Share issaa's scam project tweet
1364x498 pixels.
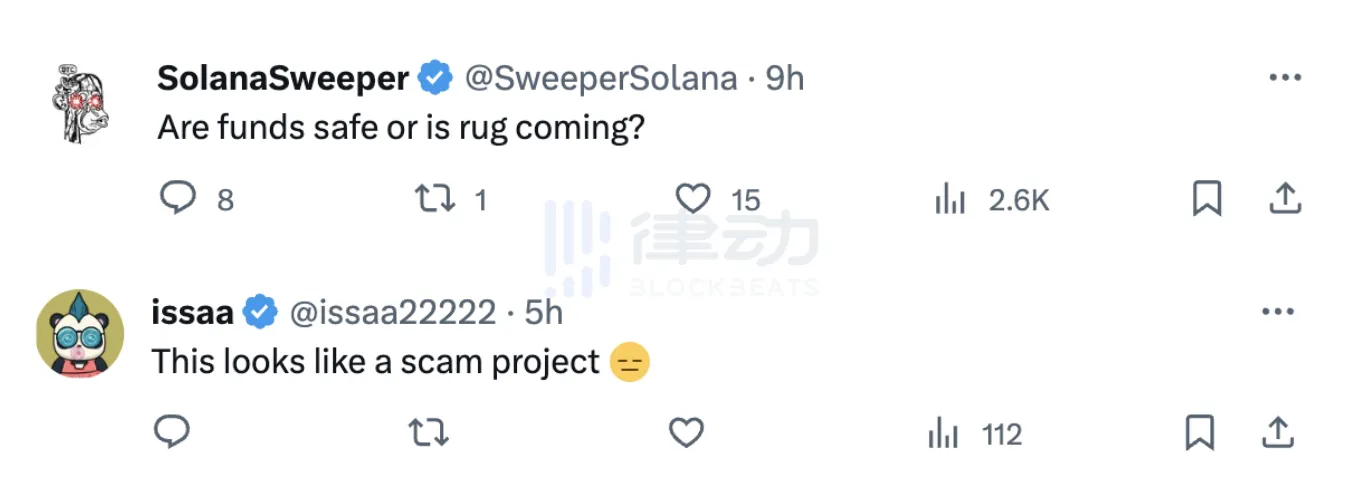[x=1276, y=433]
